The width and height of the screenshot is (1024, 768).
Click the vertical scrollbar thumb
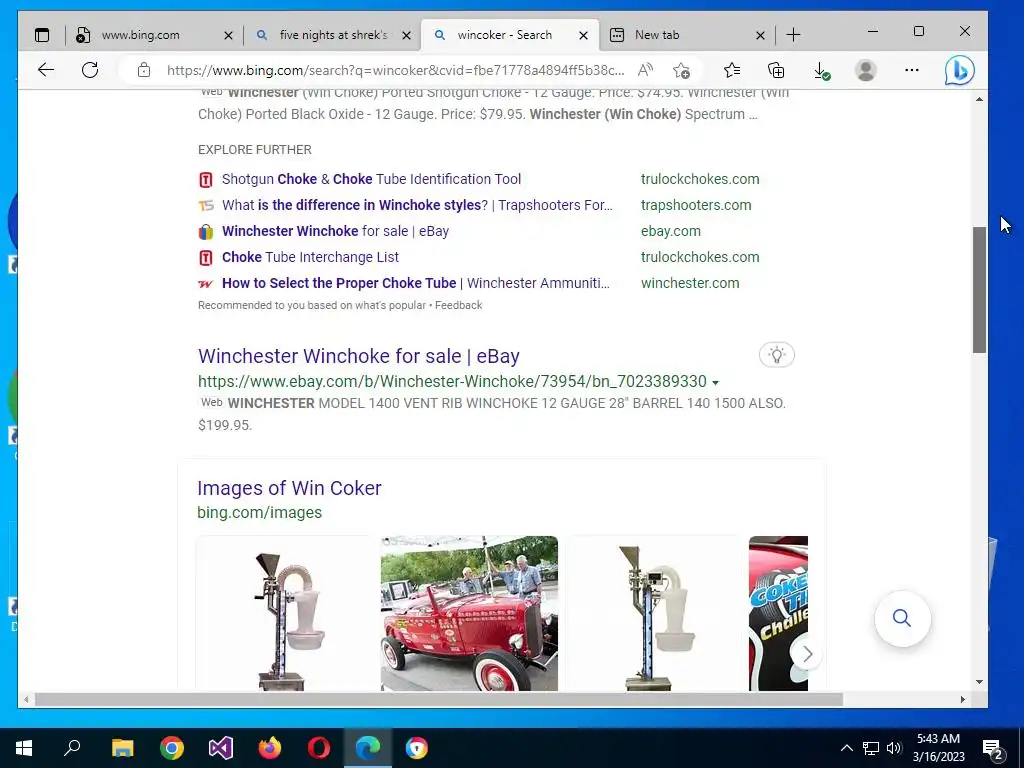click(979, 290)
